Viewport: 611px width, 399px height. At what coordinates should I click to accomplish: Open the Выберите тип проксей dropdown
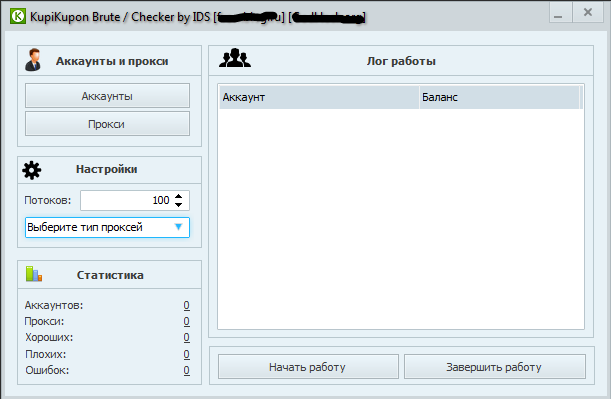108,228
